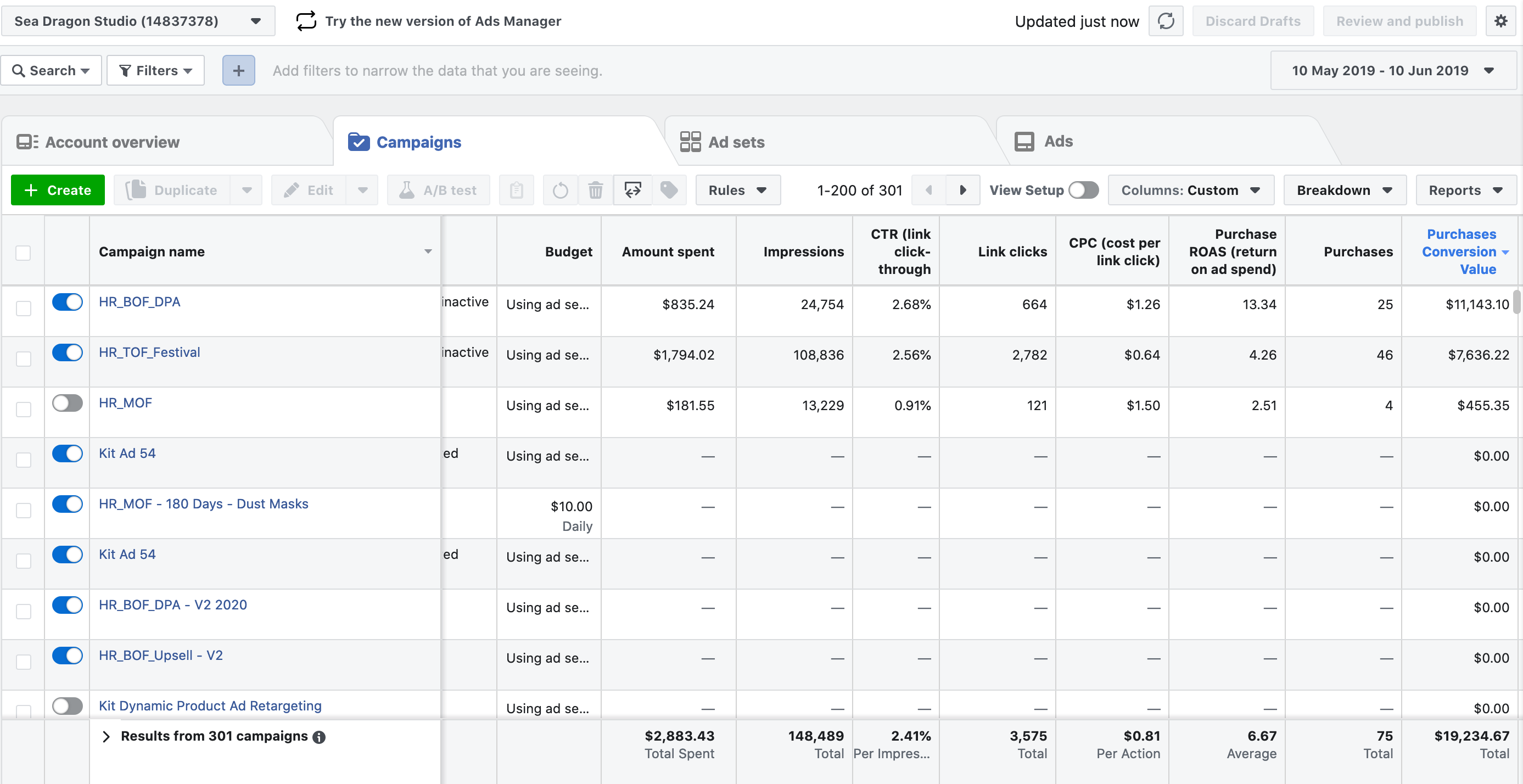The image size is (1523, 784).
Task: Click the export/import screen icon
Action: pos(632,191)
